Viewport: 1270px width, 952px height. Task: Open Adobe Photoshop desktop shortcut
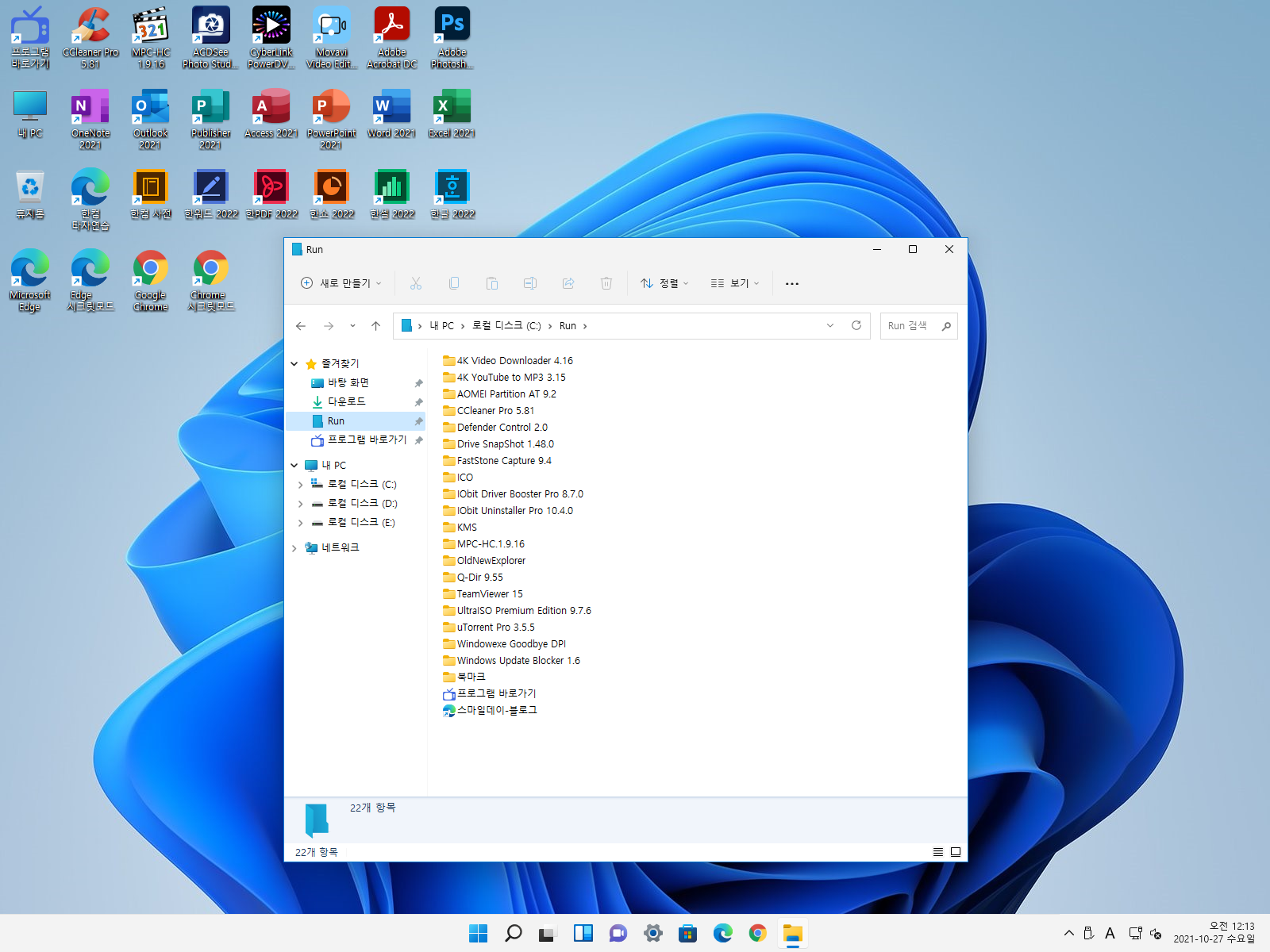[x=452, y=38]
